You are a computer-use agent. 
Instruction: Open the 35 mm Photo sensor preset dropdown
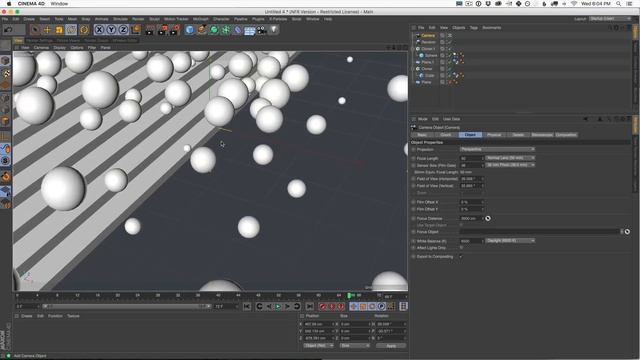tap(510, 165)
